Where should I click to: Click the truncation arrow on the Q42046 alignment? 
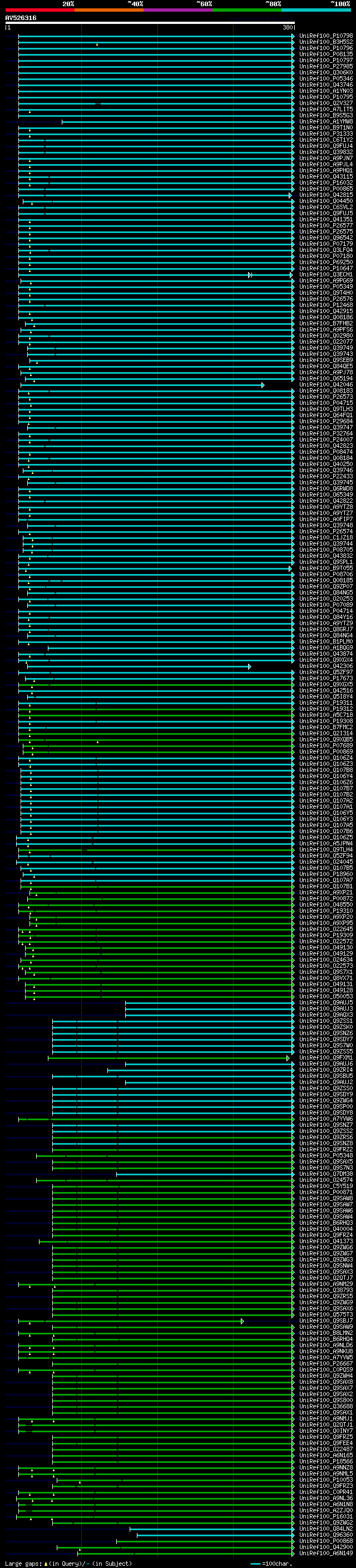tap(263, 385)
